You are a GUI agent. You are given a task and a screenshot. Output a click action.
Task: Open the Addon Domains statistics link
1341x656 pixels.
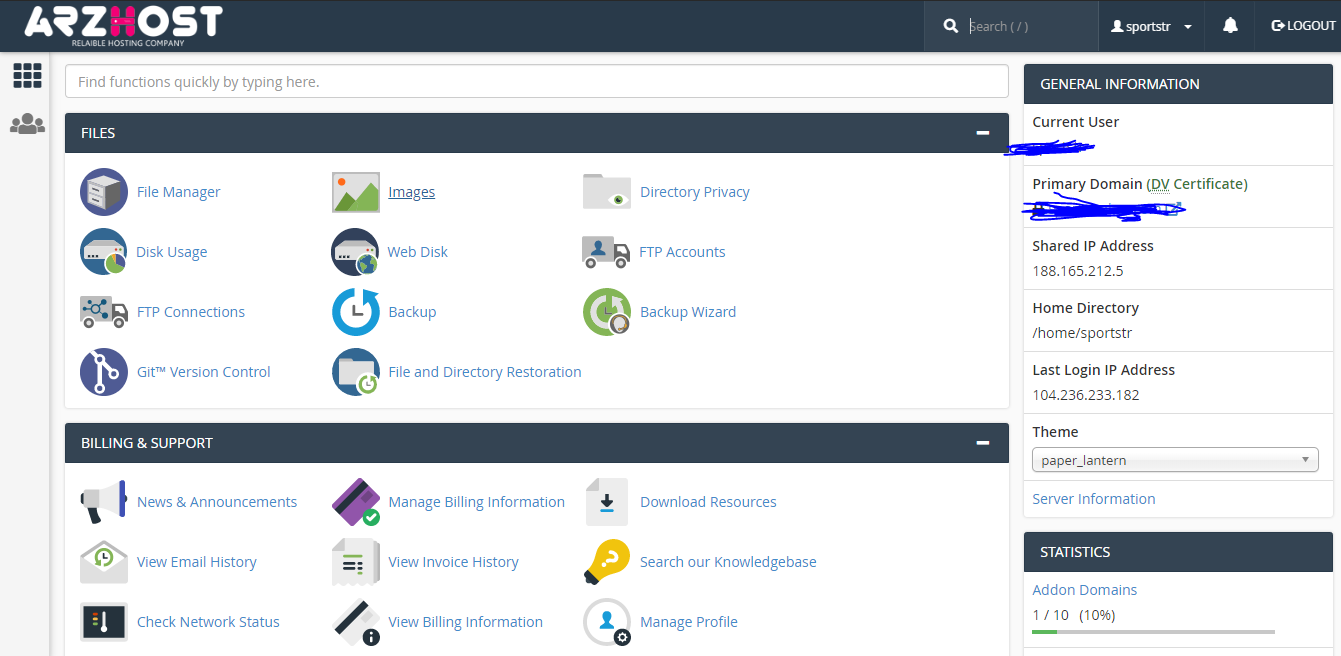[x=1084, y=590]
